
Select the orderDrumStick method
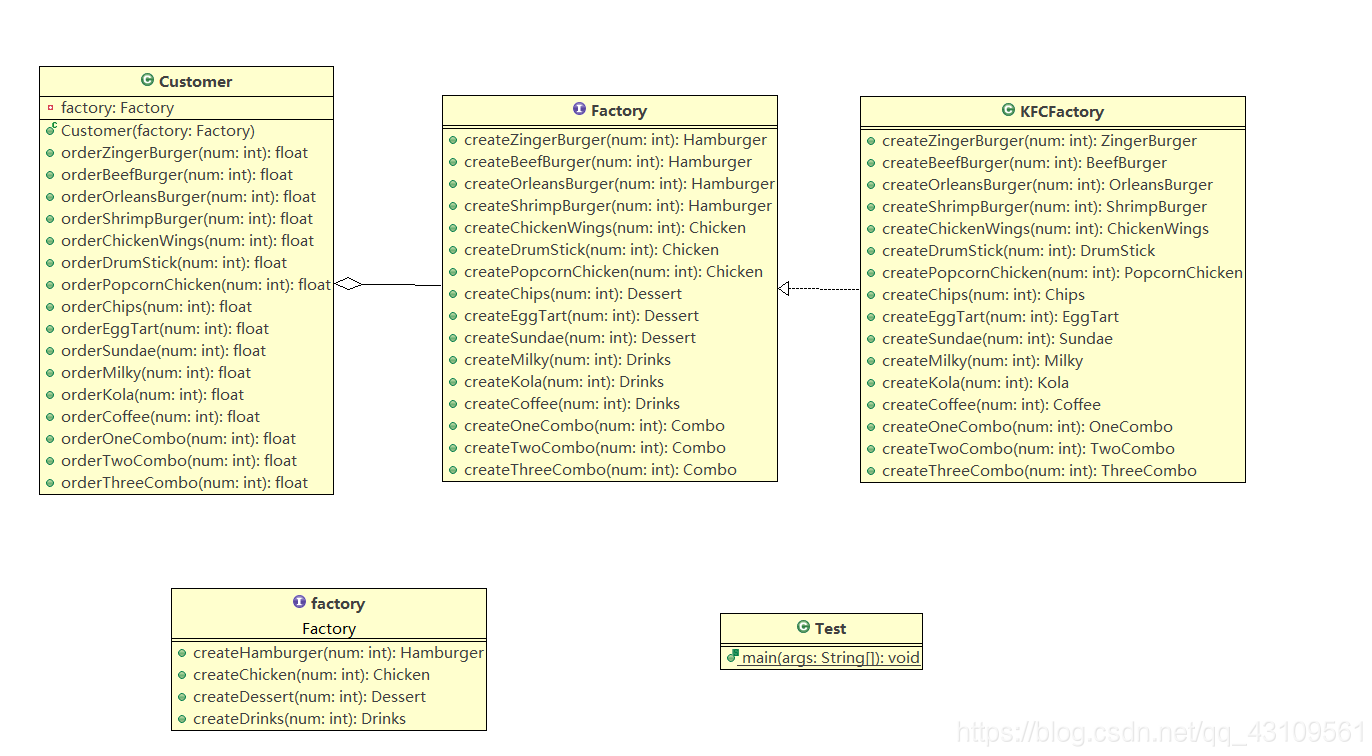[174, 263]
